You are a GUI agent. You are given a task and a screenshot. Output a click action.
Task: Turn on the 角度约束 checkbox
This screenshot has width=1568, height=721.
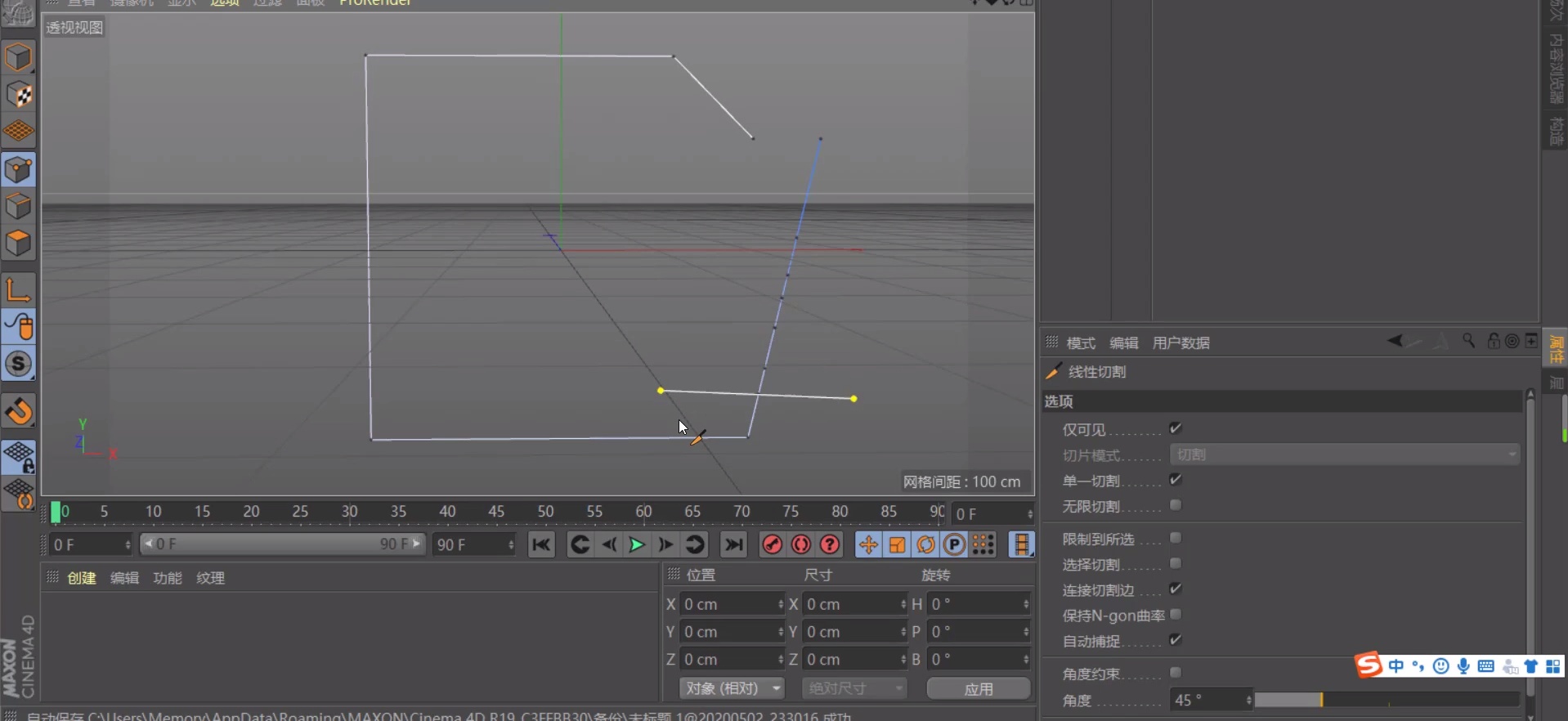(x=1176, y=673)
